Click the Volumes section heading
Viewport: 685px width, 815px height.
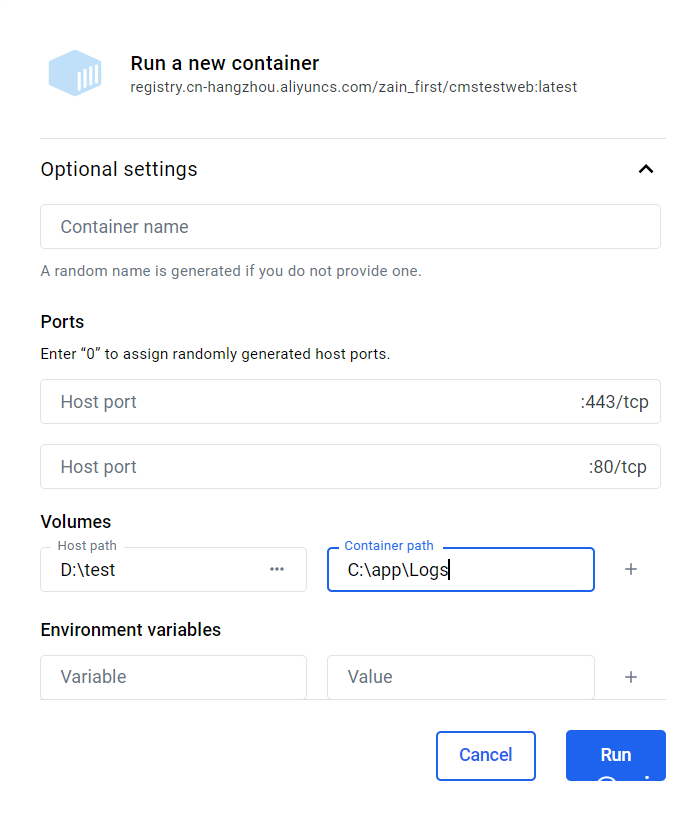click(x=76, y=521)
